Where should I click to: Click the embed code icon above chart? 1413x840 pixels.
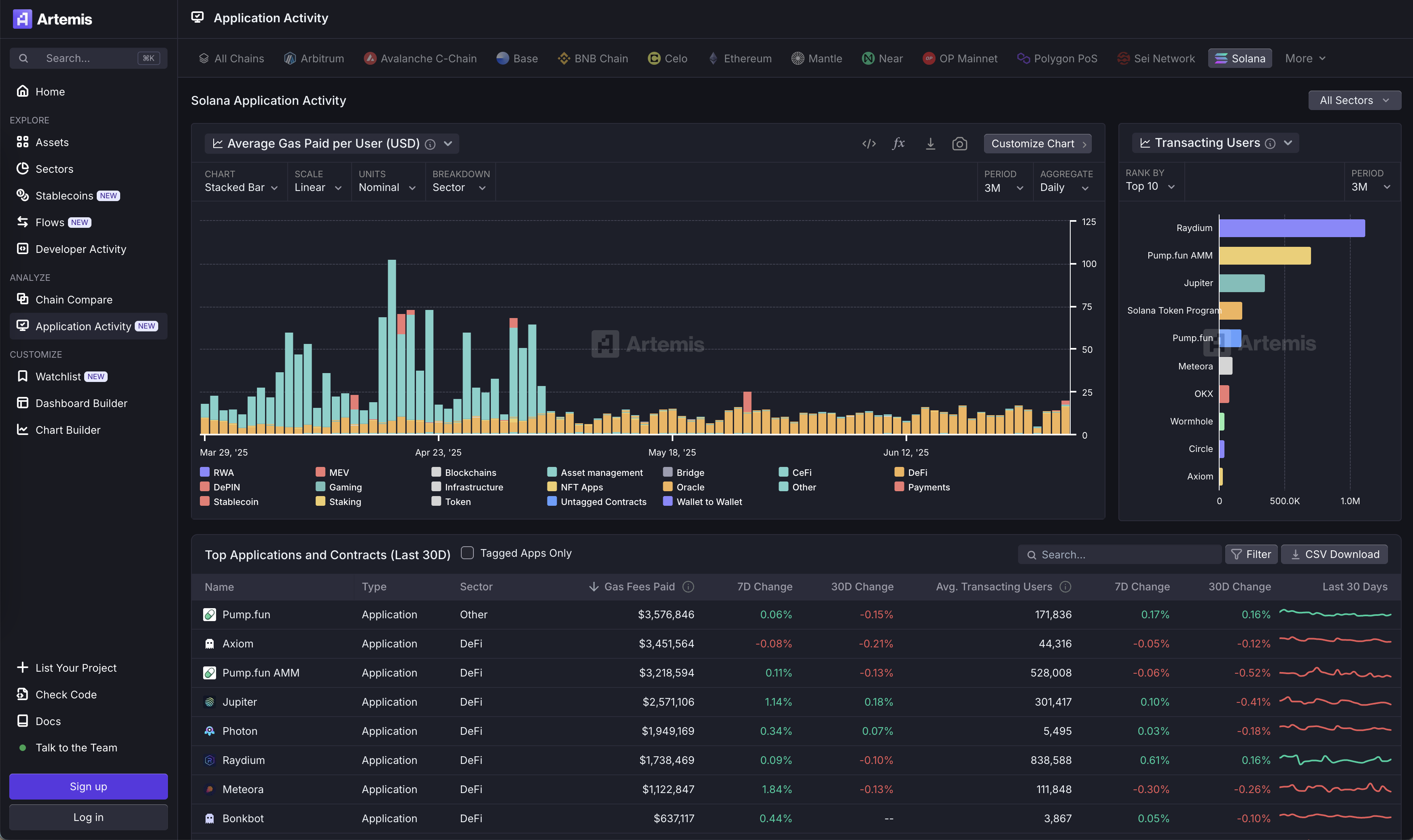[869, 144]
